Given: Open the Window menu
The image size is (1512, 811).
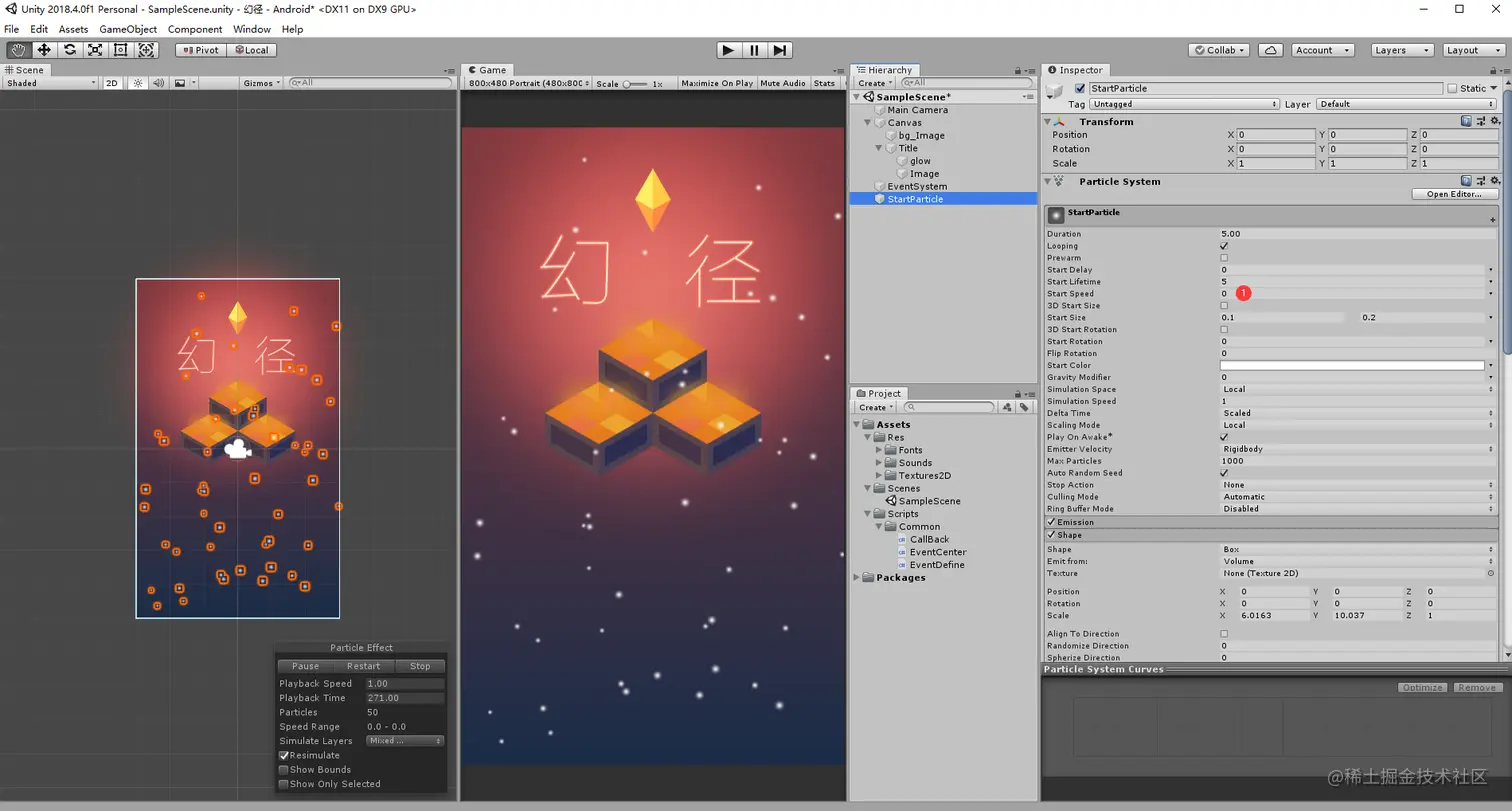Looking at the screenshot, I should pos(252,29).
